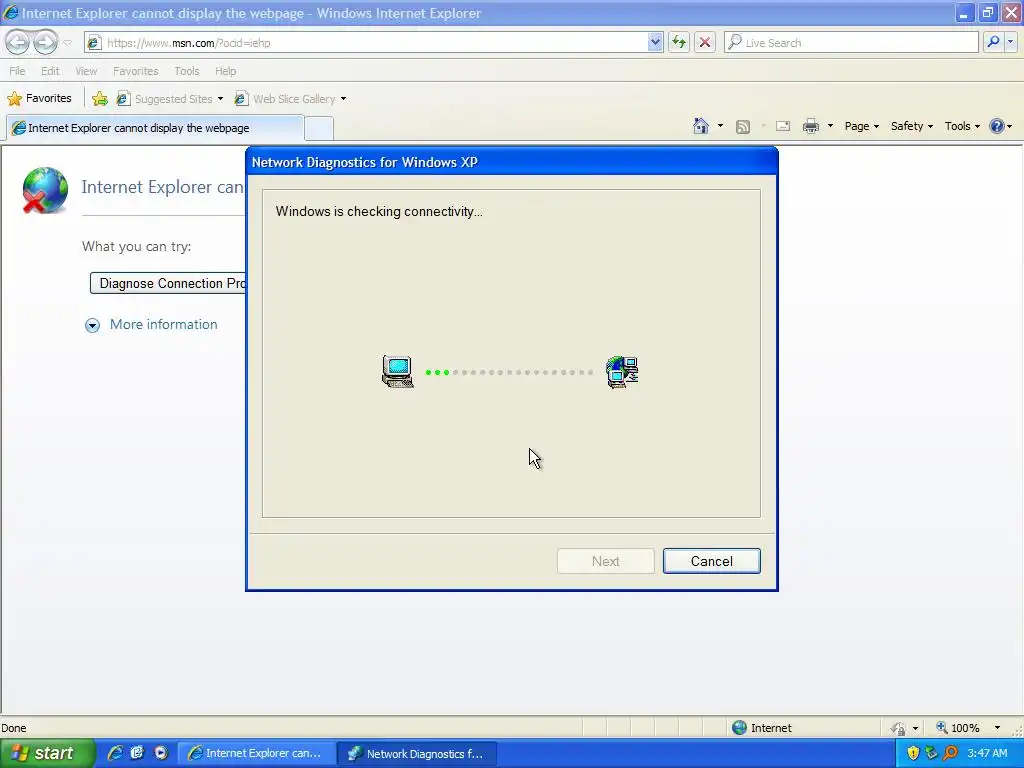Focus the Live Search input box
The height and width of the screenshot is (768, 1024).
click(x=852, y=43)
